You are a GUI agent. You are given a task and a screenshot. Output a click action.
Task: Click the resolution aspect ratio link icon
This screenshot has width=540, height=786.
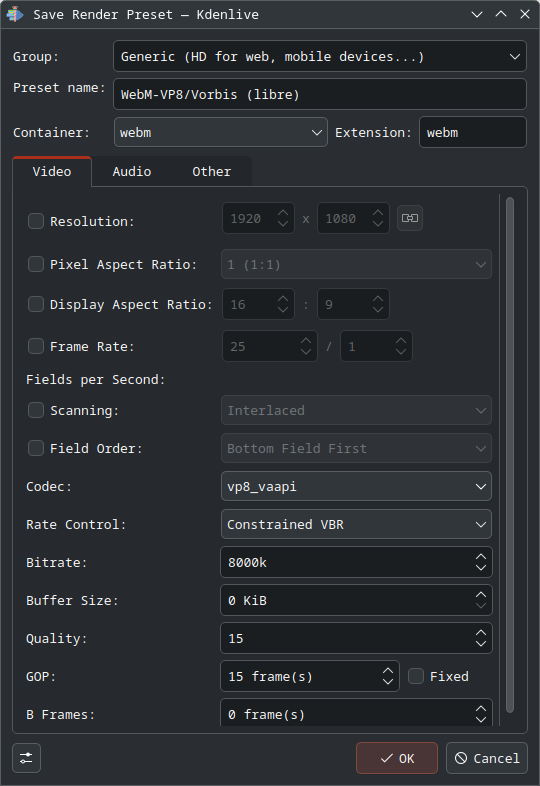[410, 218]
